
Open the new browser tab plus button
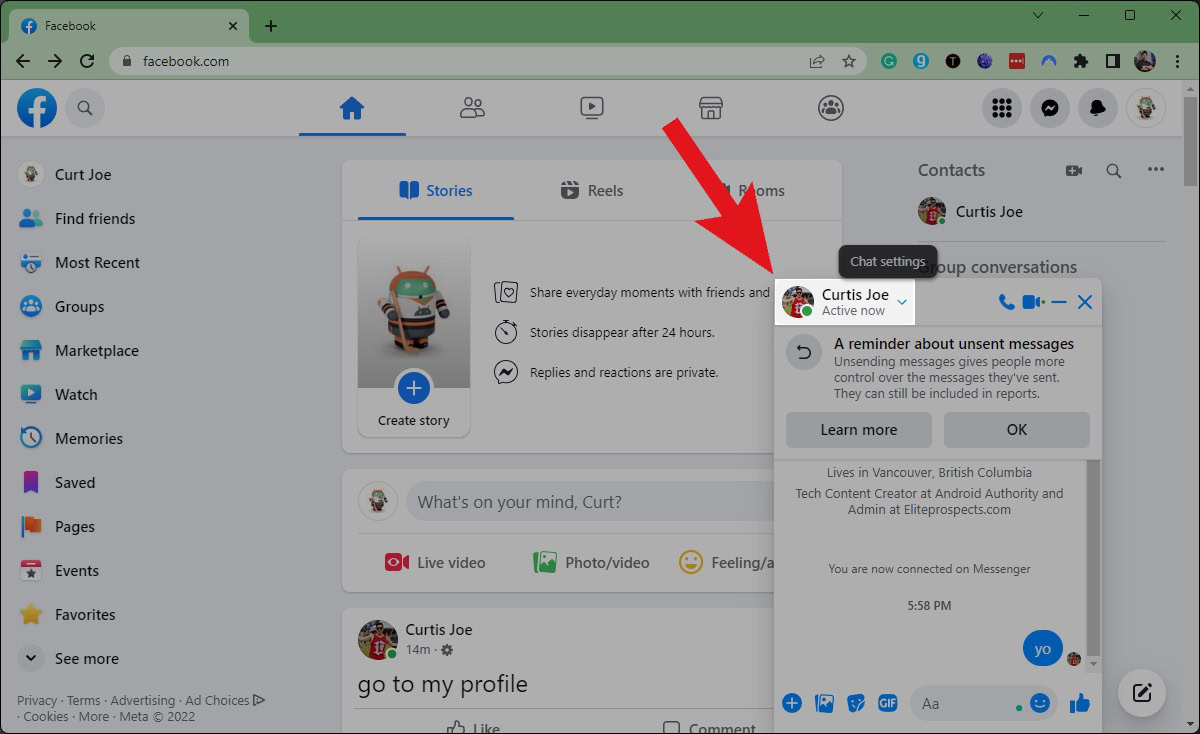[x=270, y=26]
